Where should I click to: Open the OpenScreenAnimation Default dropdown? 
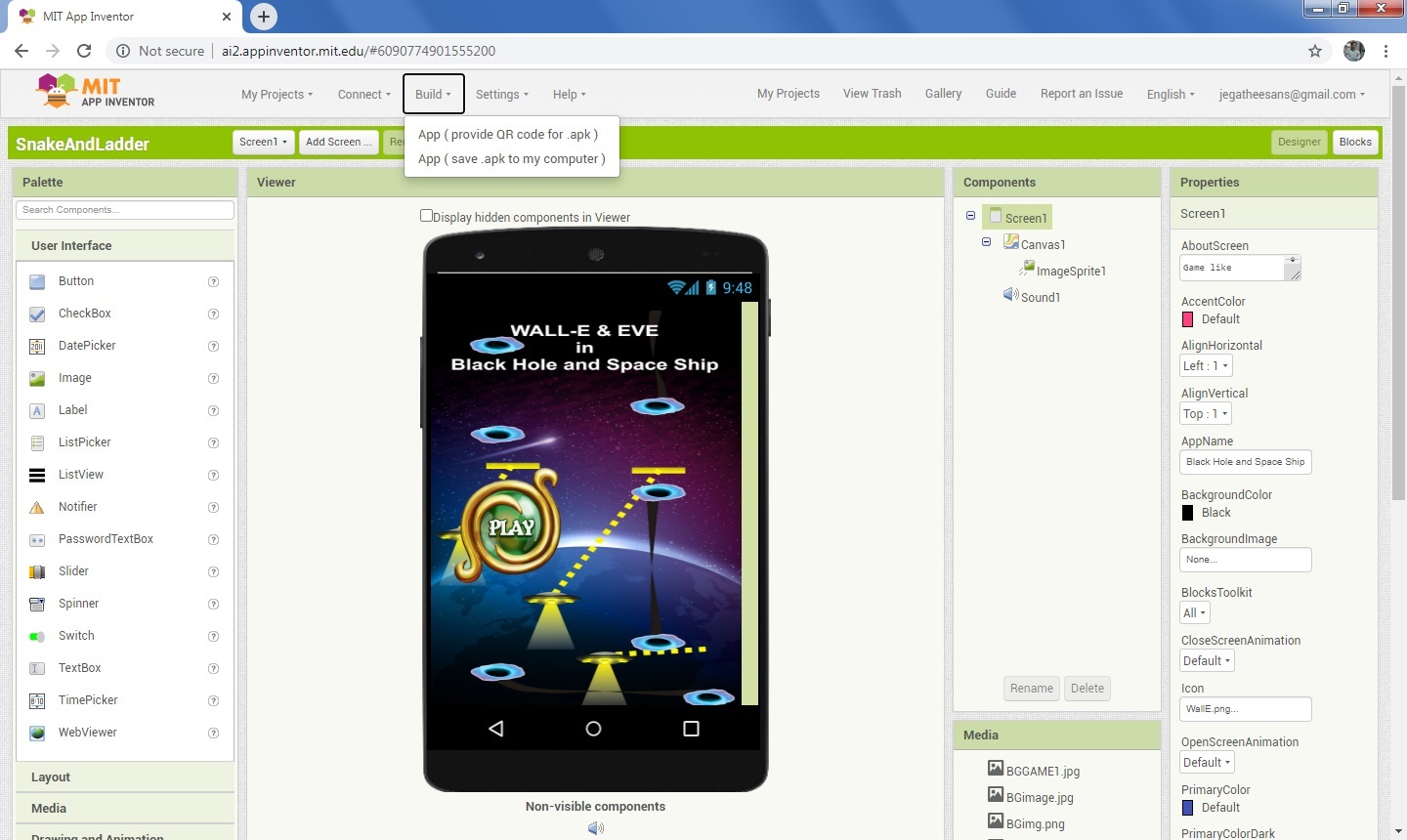(1208, 762)
